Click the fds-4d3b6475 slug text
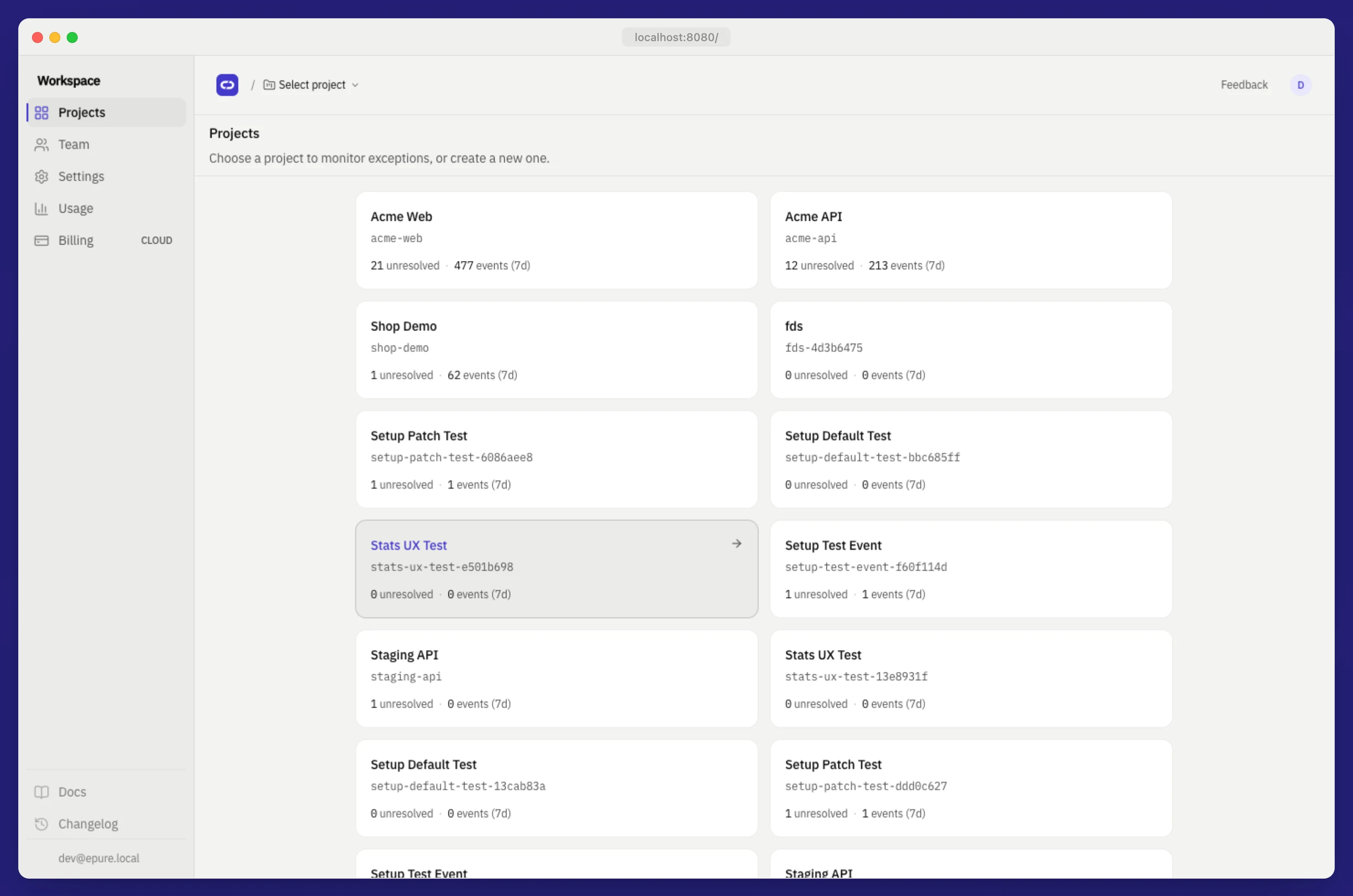 coord(824,348)
